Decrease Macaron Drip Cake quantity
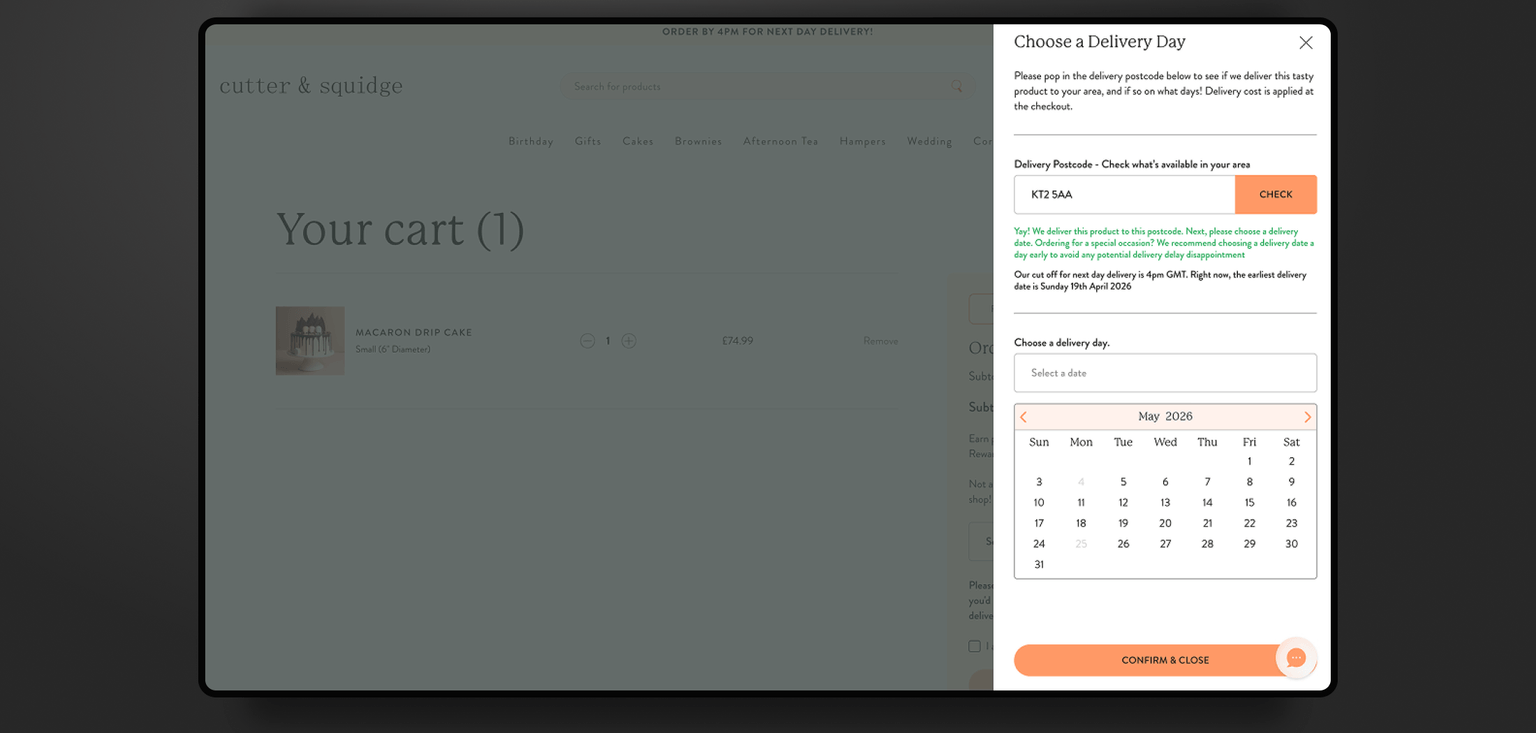The image size is (1536, 733). pyautogui.click(x=587, y=341)
